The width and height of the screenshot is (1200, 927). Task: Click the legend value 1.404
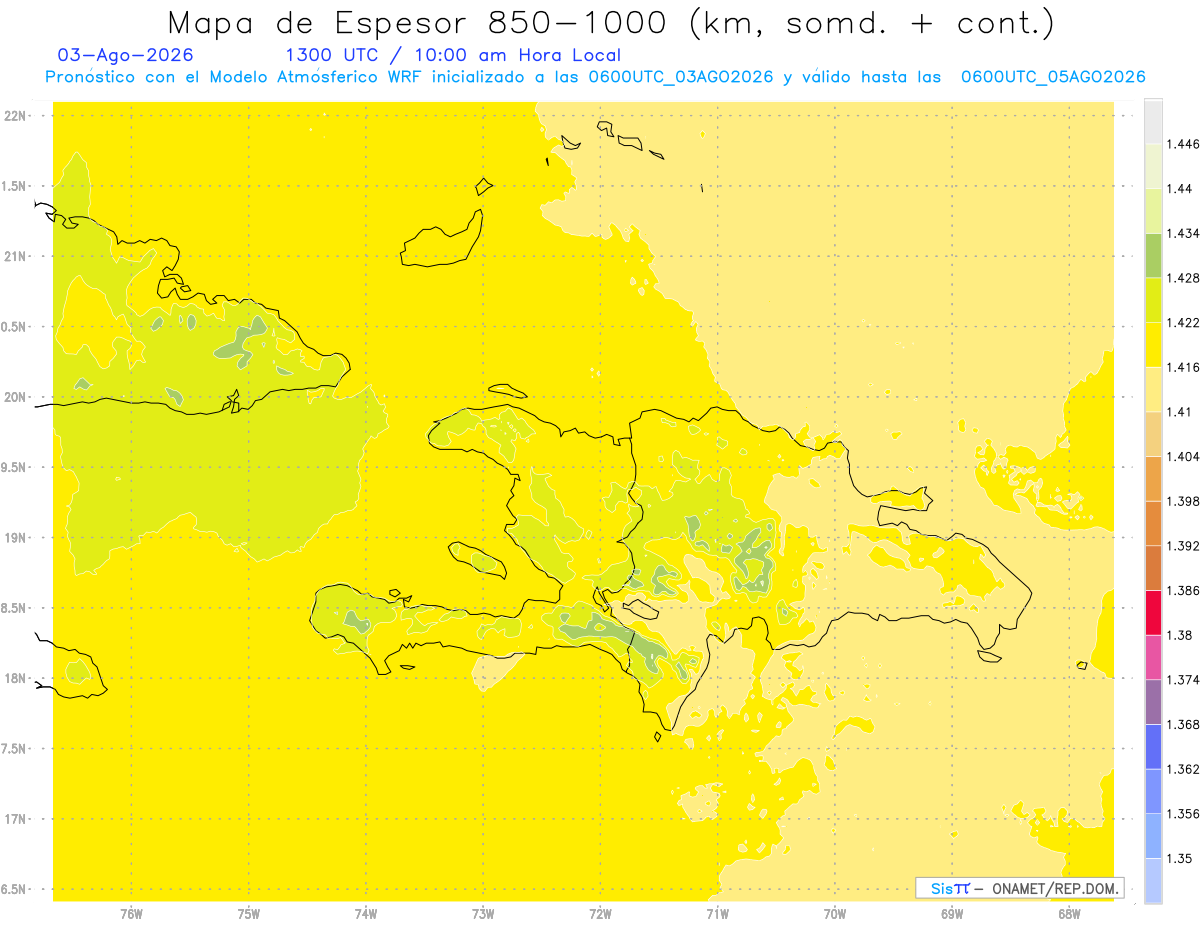coord(1183,456)
